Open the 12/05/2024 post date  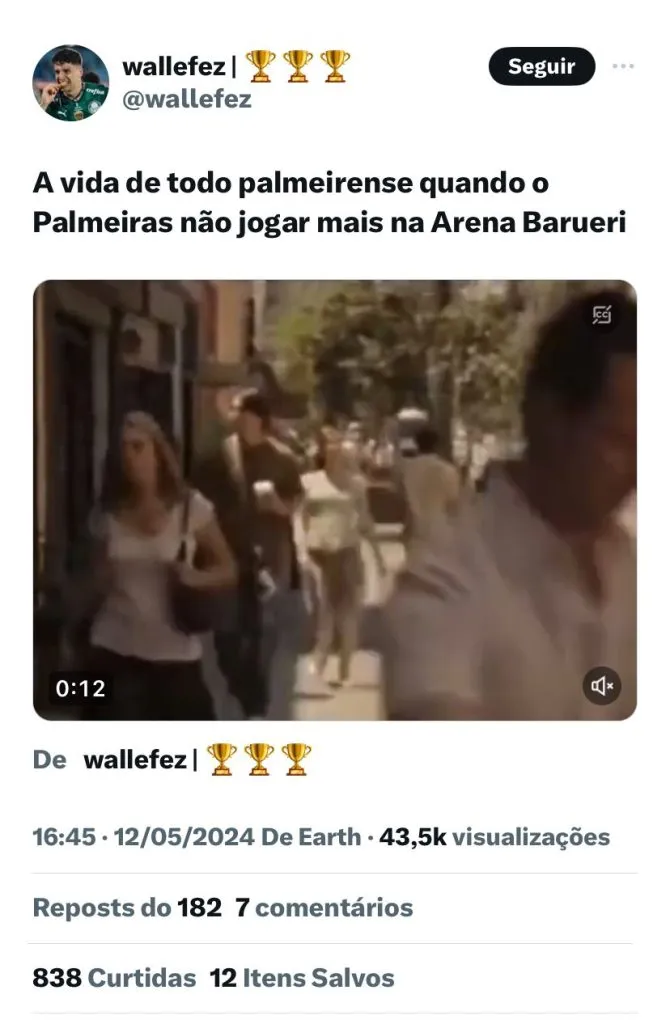click(184, 837)
